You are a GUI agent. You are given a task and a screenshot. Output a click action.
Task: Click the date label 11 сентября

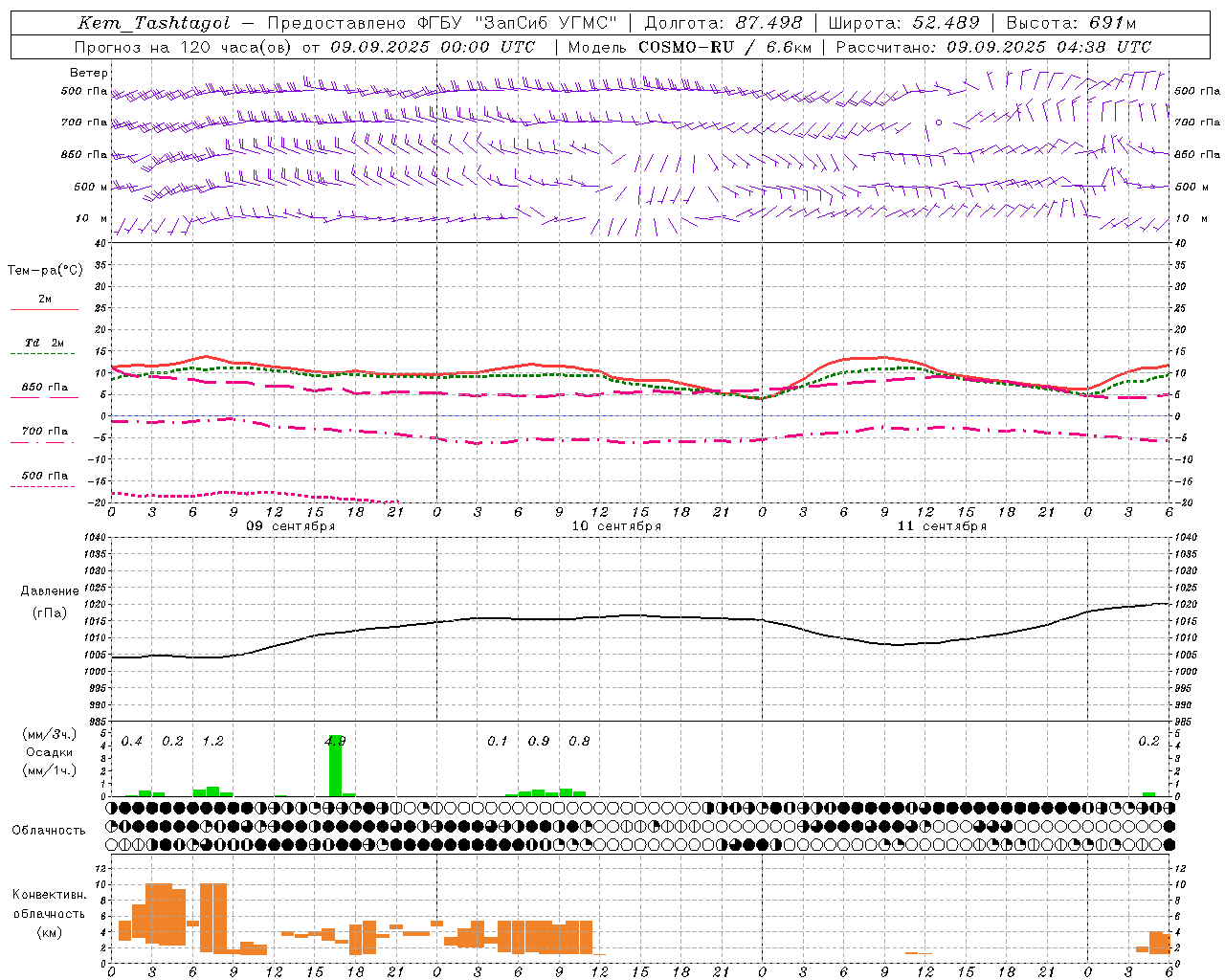click(942, 526)
